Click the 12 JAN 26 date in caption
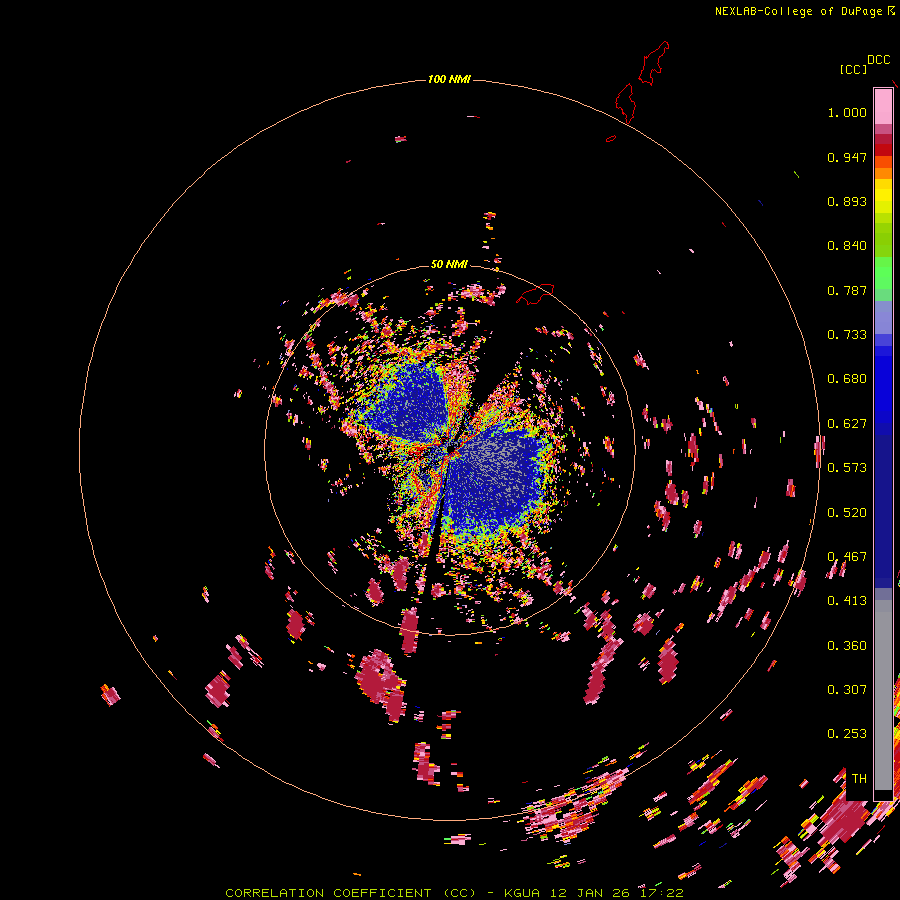The height and width of the screenshot is (900, 900). coord(592,893)
